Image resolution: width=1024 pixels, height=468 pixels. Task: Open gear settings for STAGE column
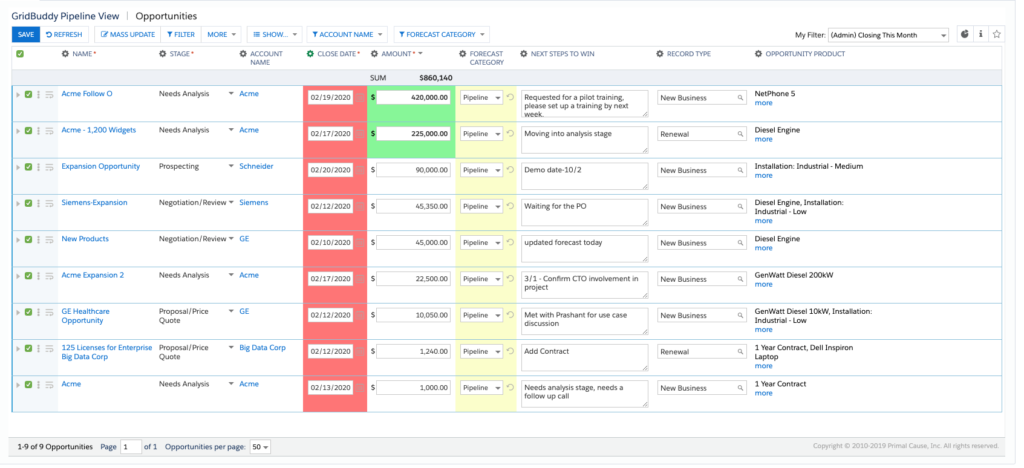pos(163,54)
